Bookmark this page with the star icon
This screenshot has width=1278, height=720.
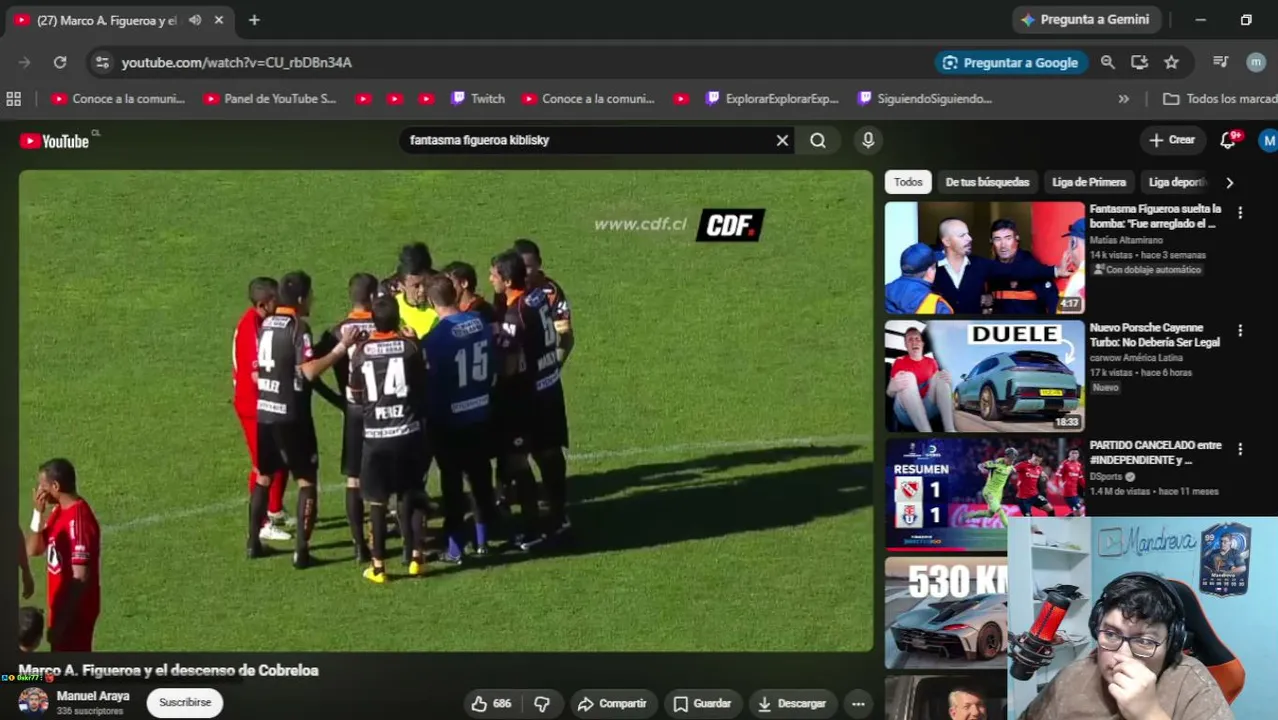click(x=1171, y=62)
